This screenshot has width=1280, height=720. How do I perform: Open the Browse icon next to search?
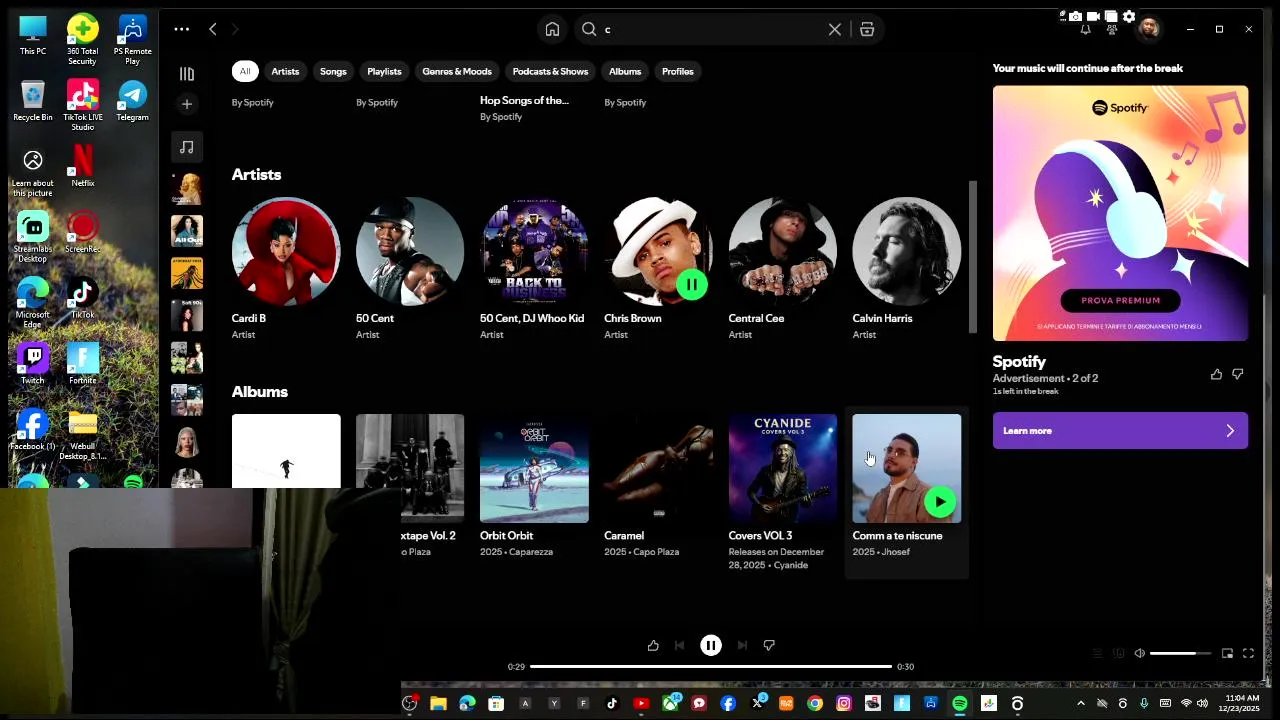[x=867, y=29]
